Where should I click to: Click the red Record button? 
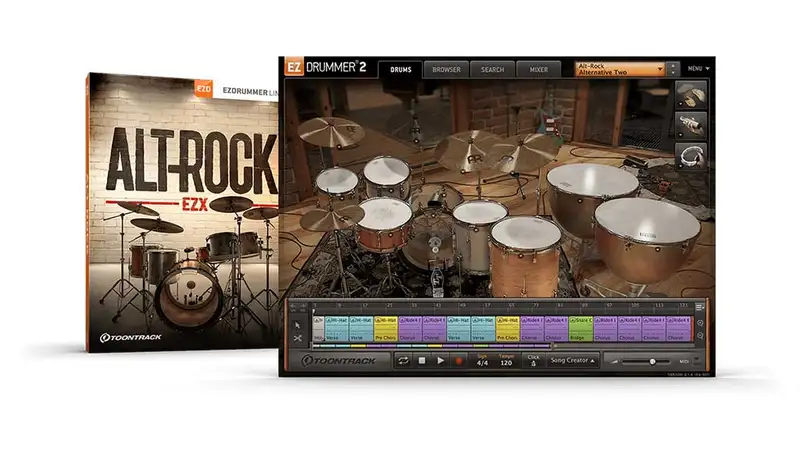tap(459, 361)
